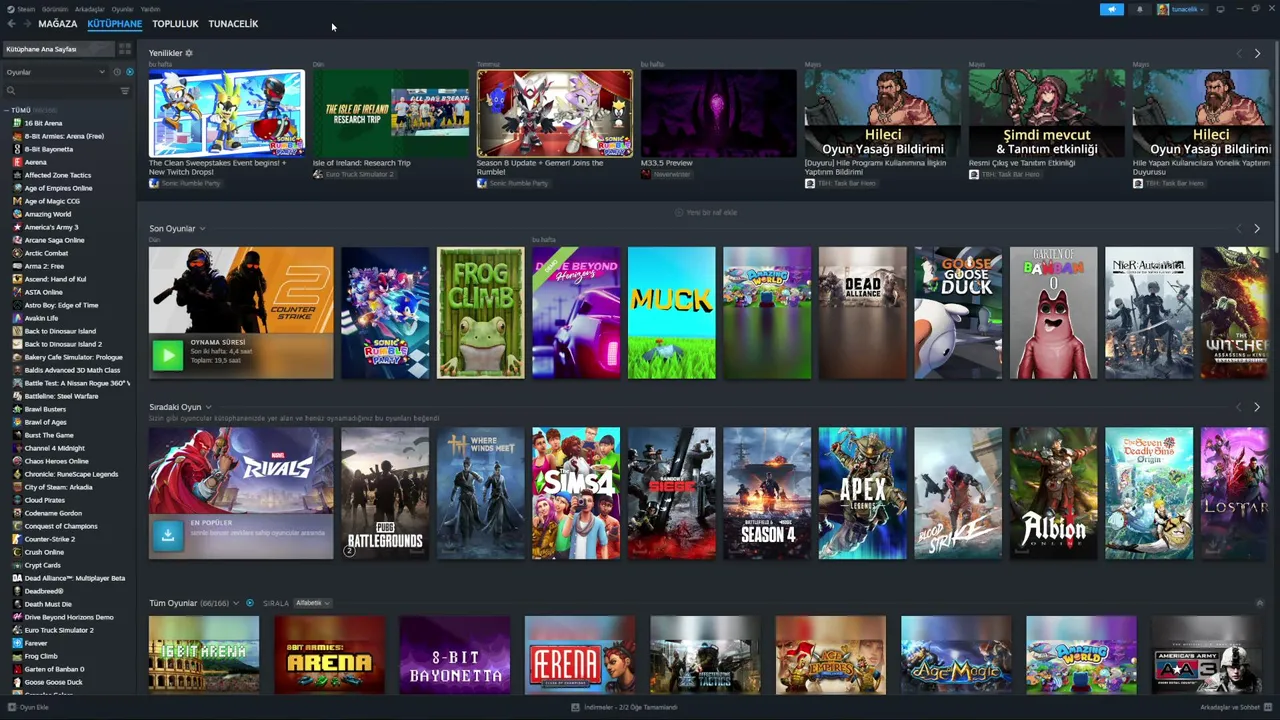The height and width of the screenshot is (720, 1280).
Task: Open the Steam announcements megaphone button
Action: click(x=1111, y=9)
